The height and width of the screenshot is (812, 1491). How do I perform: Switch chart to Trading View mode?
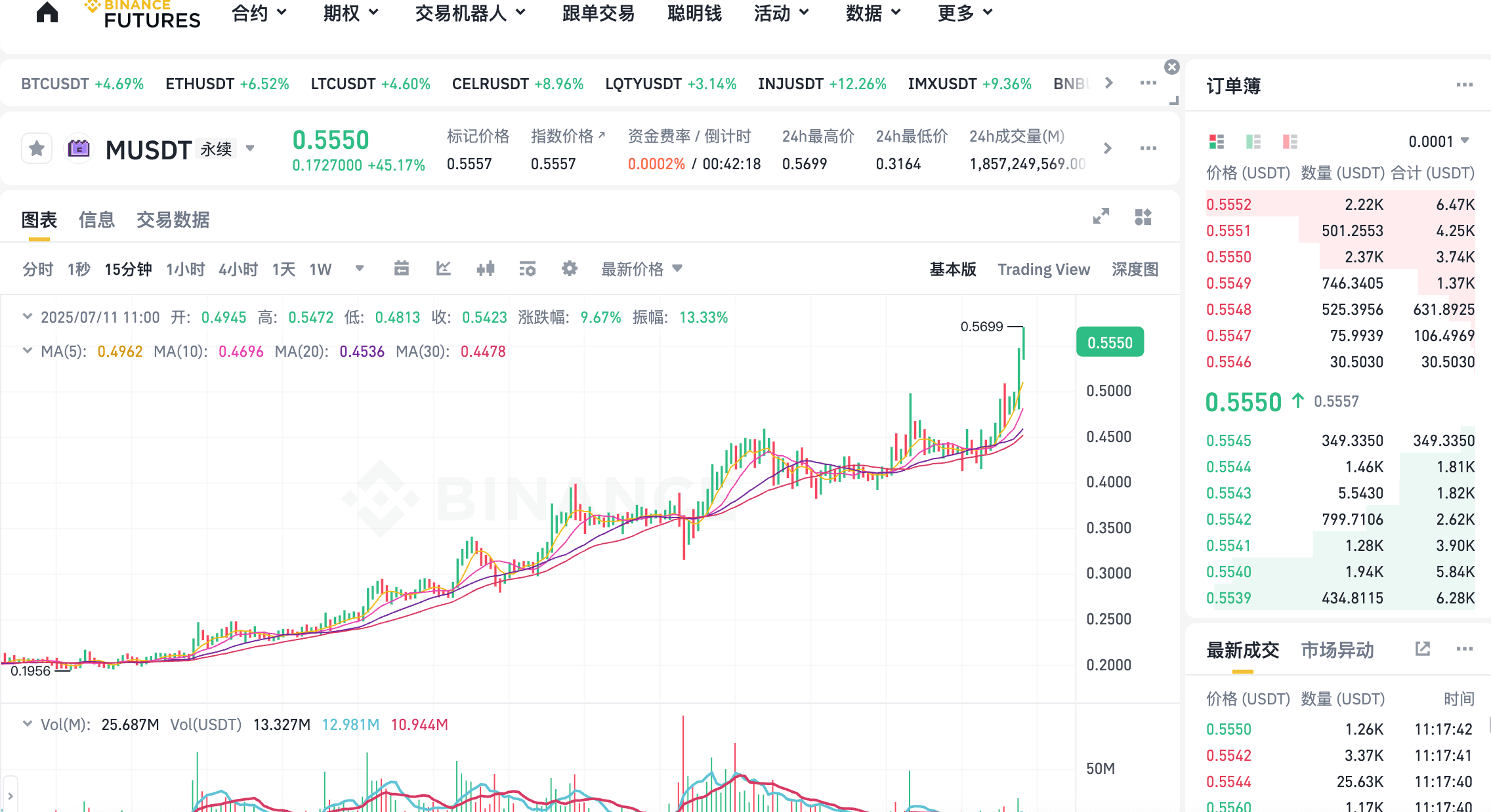(x=1043, y=270)
